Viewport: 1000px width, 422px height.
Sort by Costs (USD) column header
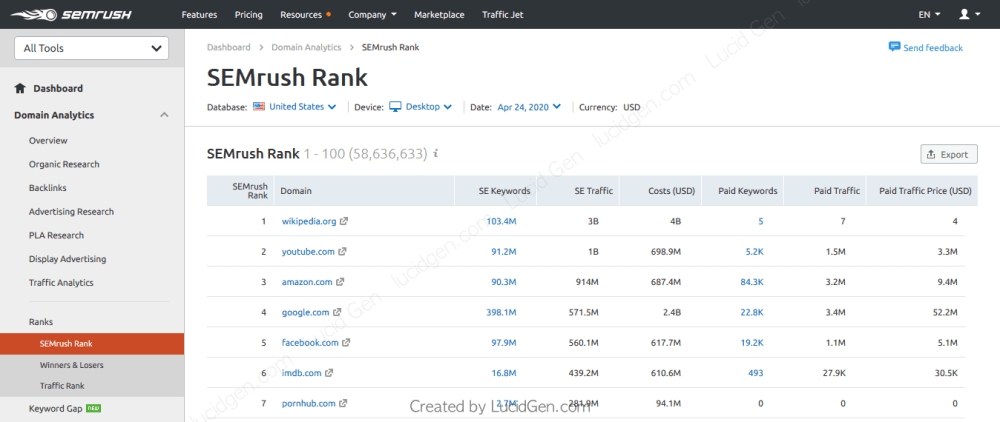pos(661,191)
